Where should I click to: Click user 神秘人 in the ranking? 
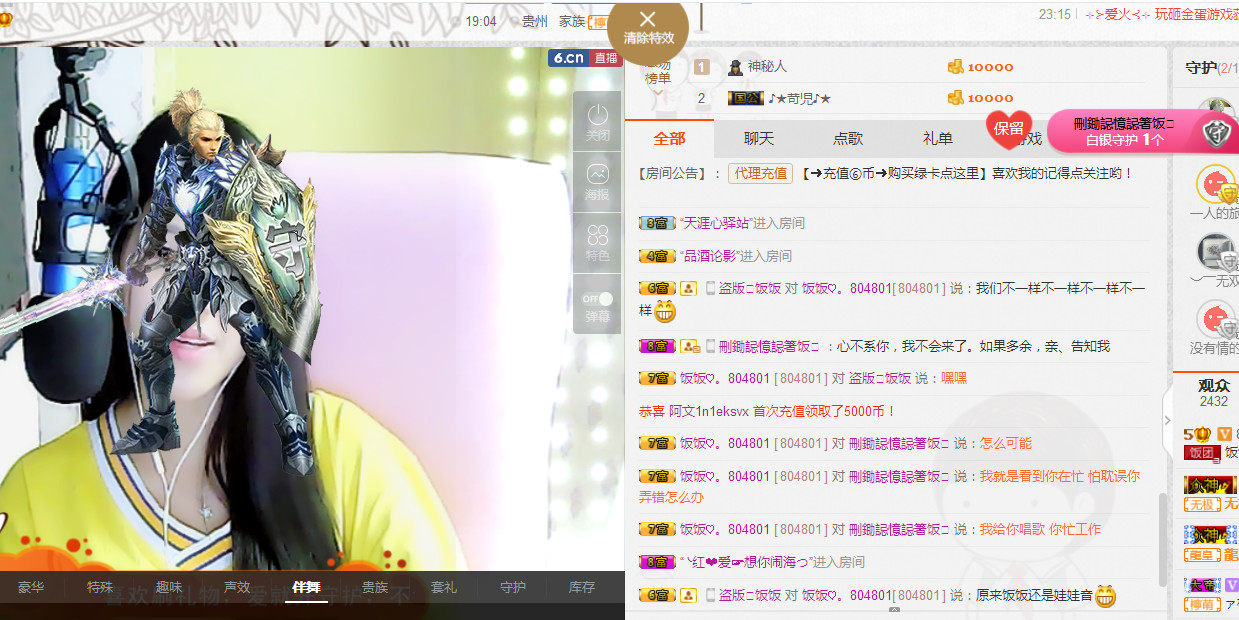pos(768,67)
